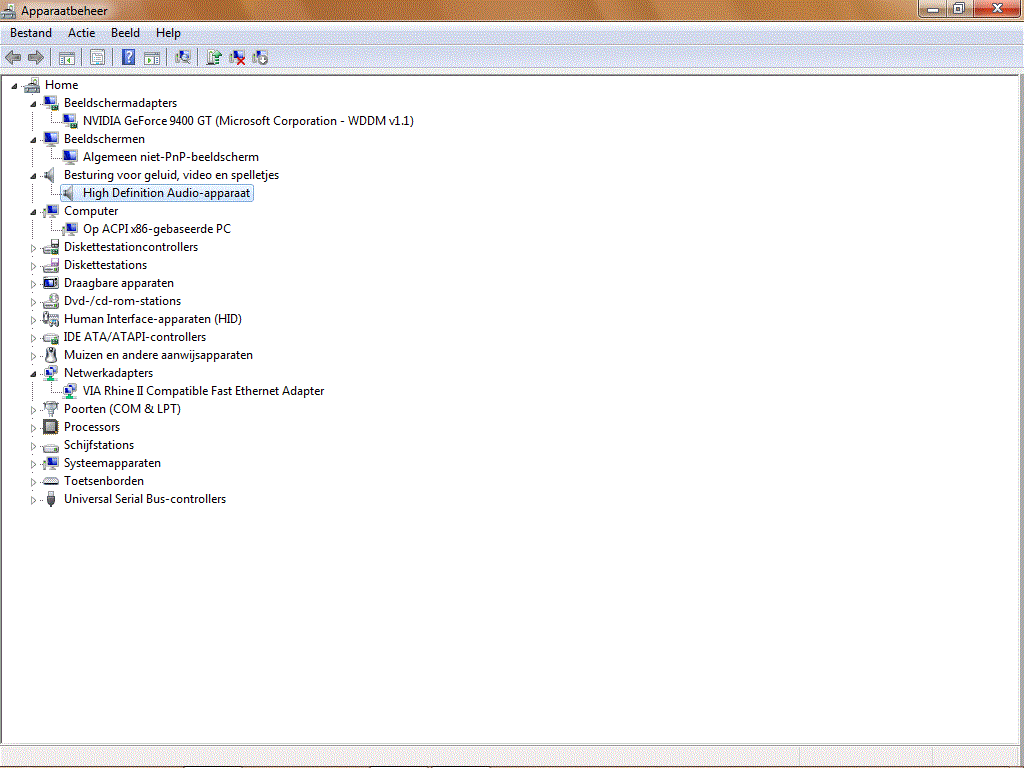1024x768 pixels.
Task: Click the Dvd-/cd-rom-stations disc icon
Action: (x=51, y=301)
